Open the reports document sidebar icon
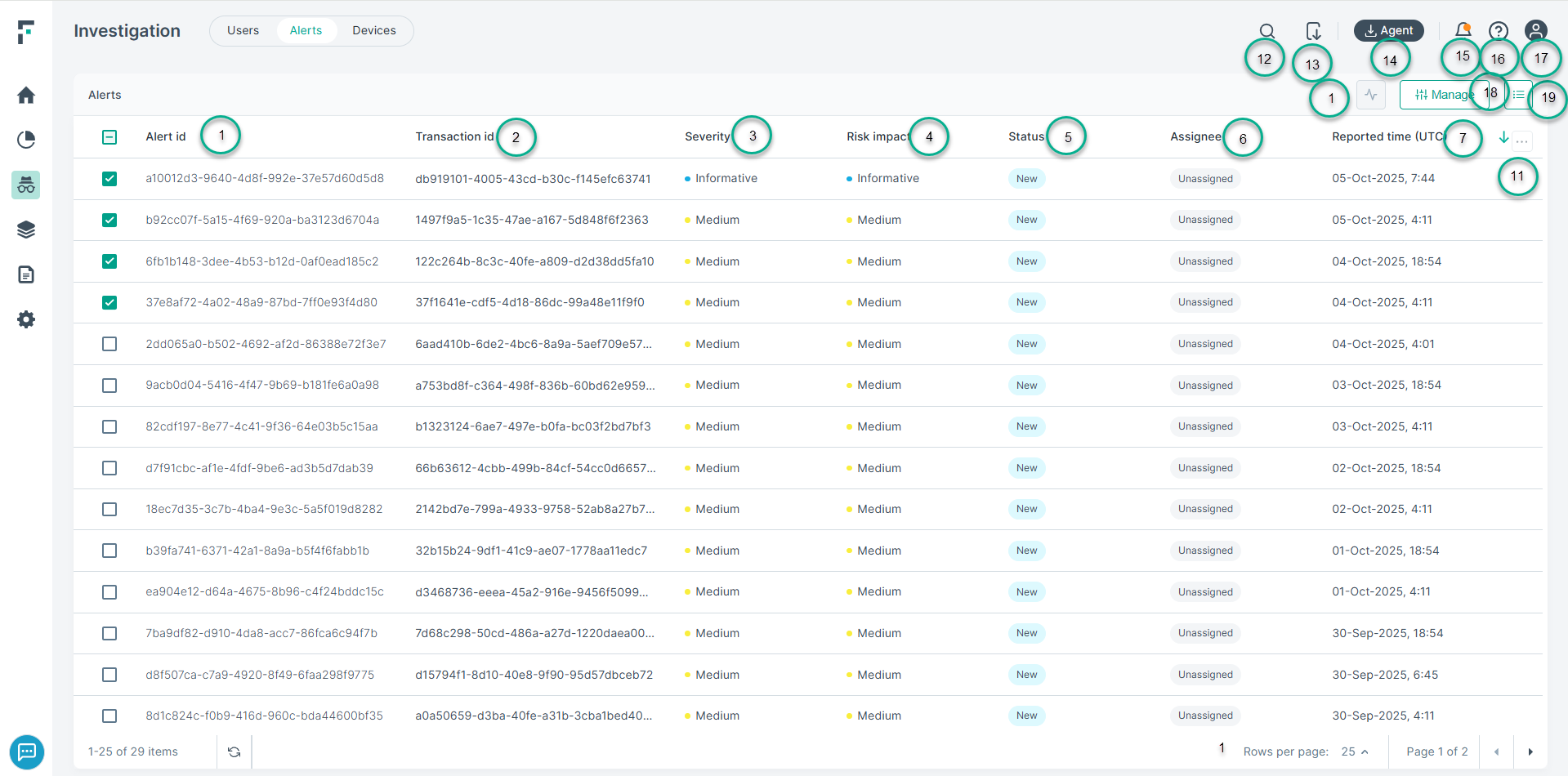Image resolution: width=1568 pixels, height=776 pixels. (26, 274)
